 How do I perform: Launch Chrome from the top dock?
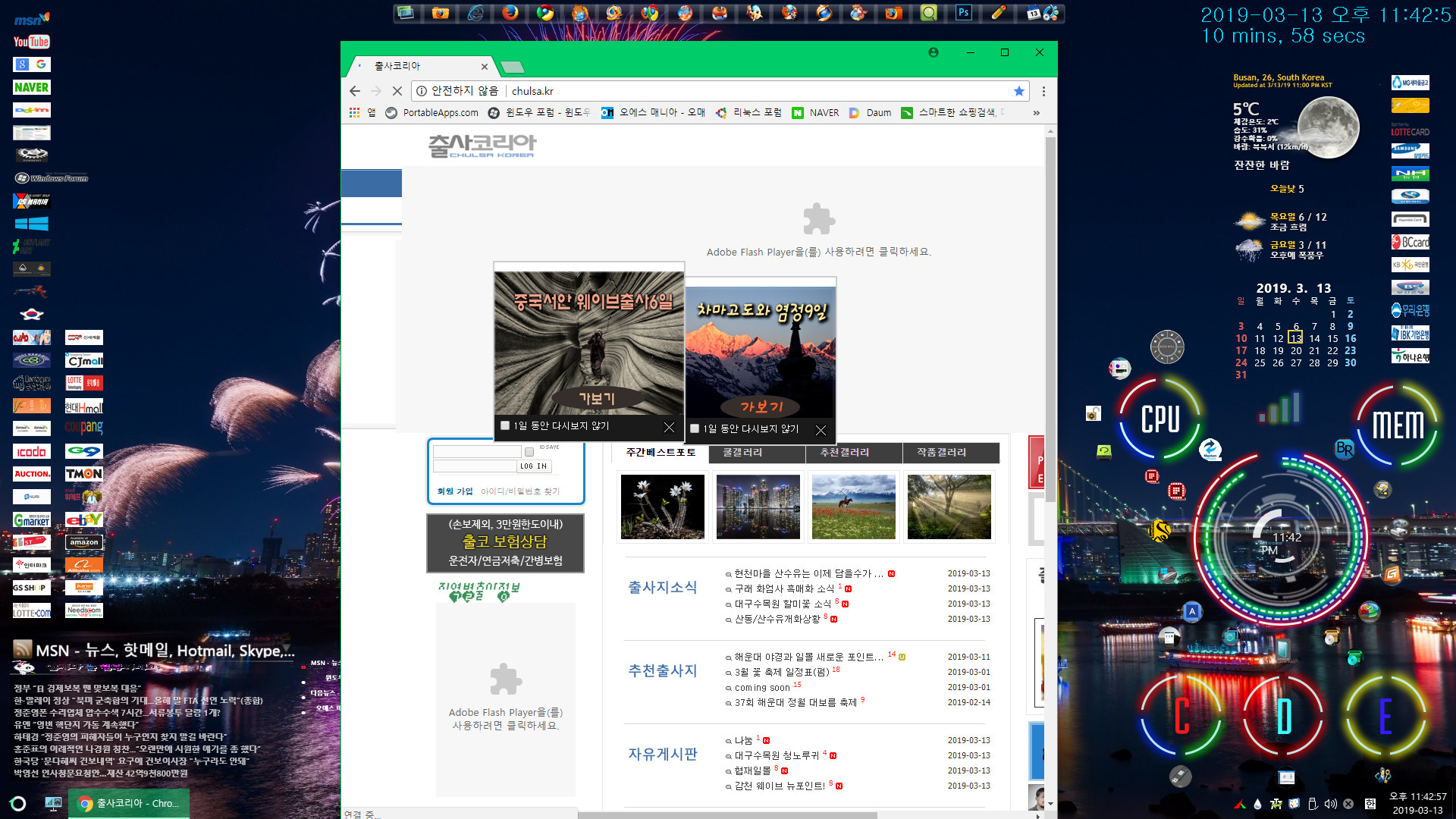click(545, 13)
